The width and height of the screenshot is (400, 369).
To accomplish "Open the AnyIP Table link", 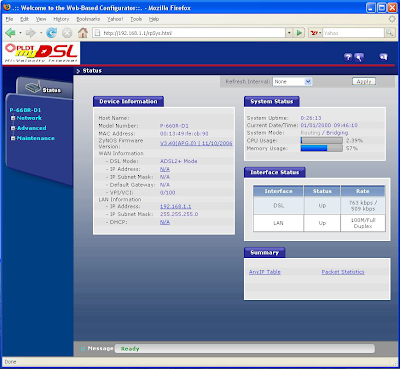I will (265, 272).
